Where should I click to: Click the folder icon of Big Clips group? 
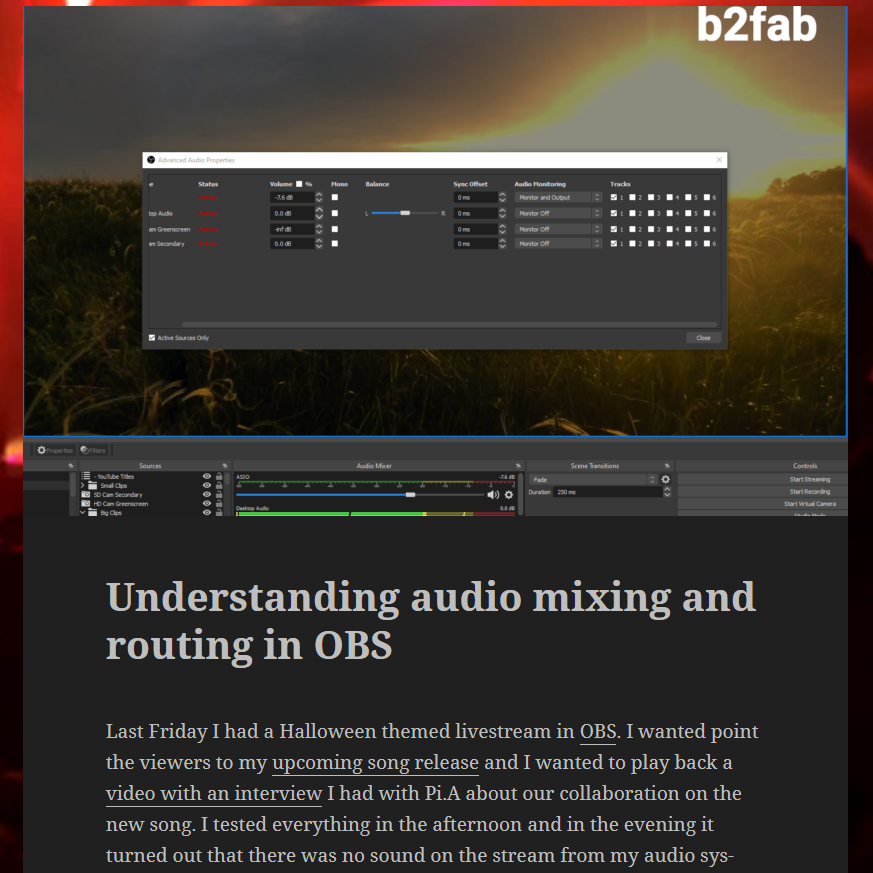coord(92,512)
